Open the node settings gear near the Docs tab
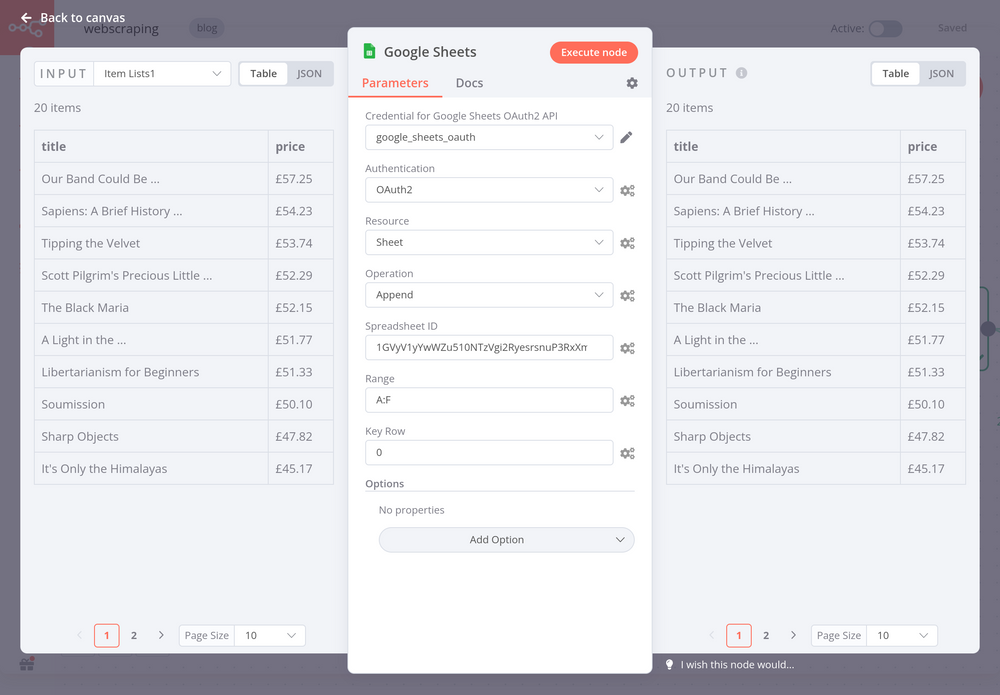1000x695 pixels. [x=632, y=83]
